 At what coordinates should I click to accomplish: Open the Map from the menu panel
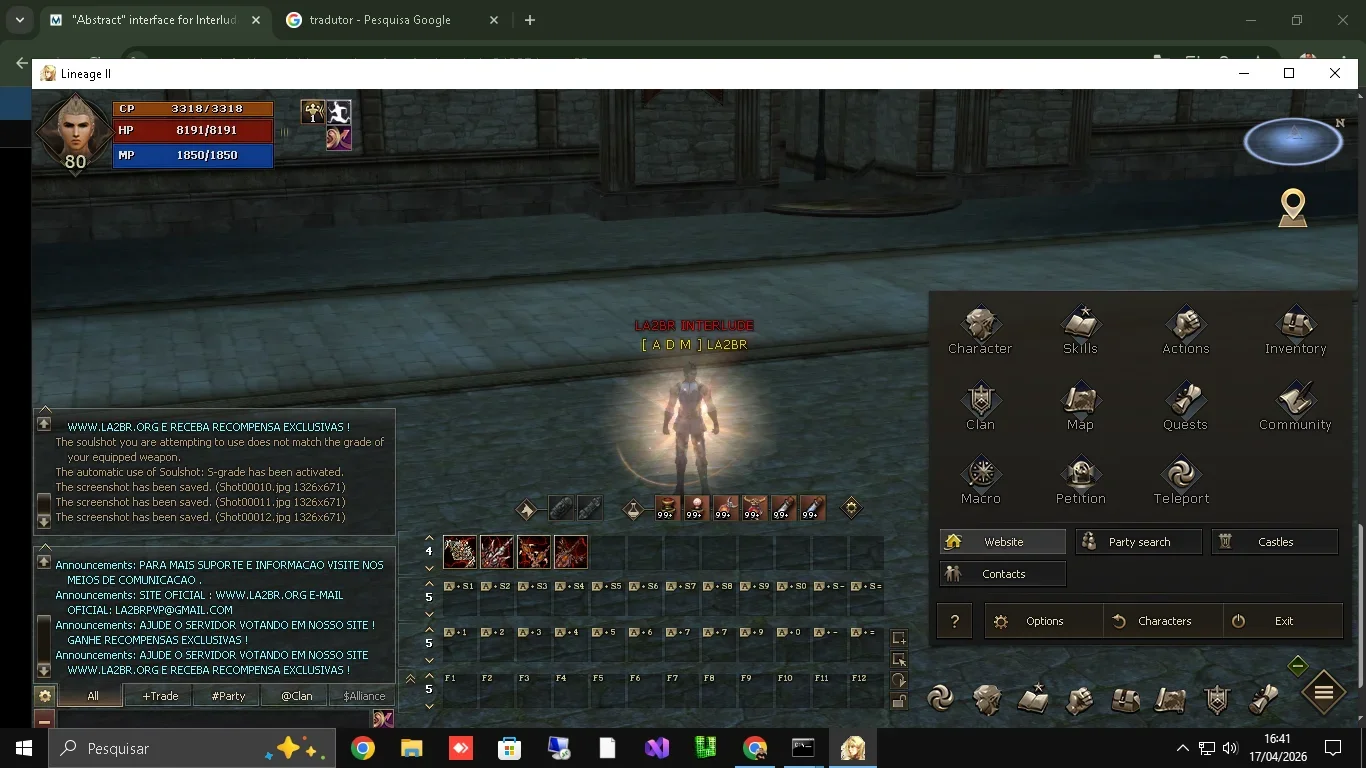tap(1080, 407)
